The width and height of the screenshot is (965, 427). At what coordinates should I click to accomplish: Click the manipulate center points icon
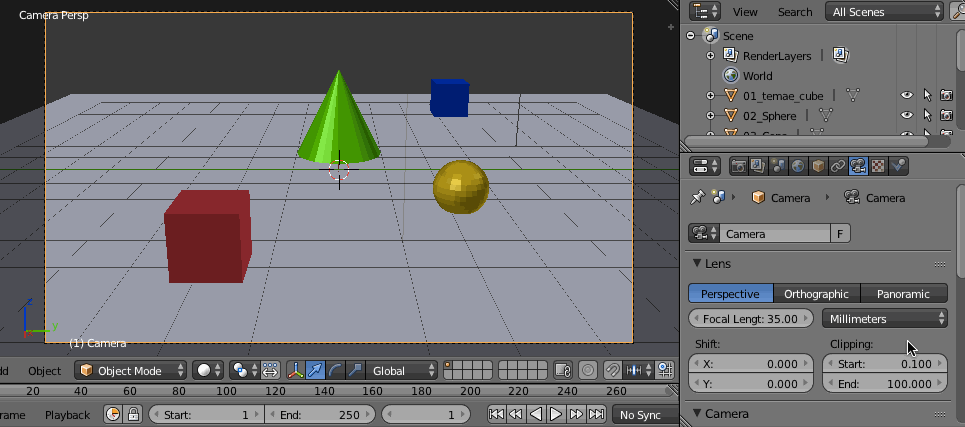pyautogui.click(x=270, y=370)
